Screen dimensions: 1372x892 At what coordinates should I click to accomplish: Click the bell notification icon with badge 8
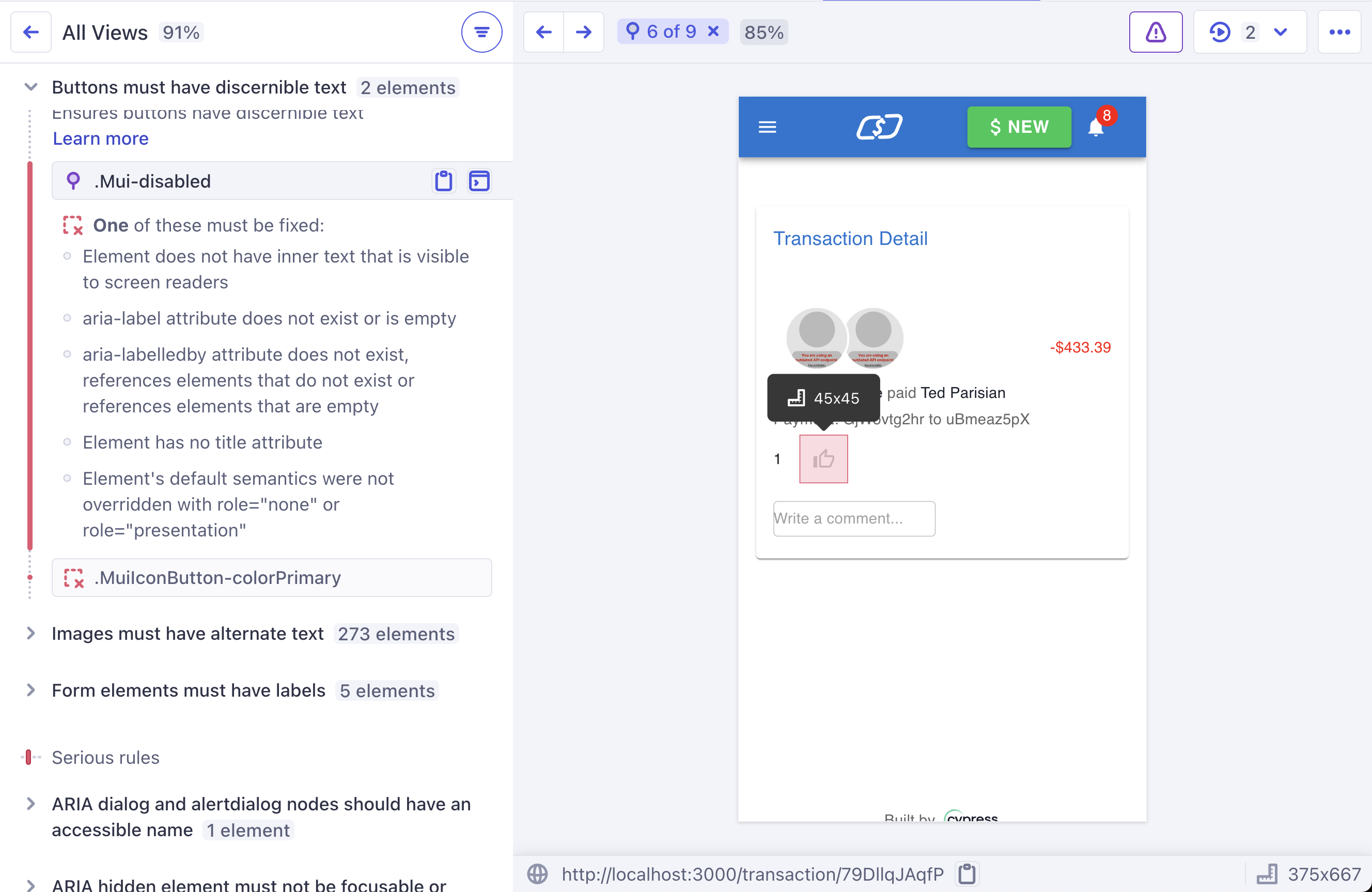(1097, 127)
